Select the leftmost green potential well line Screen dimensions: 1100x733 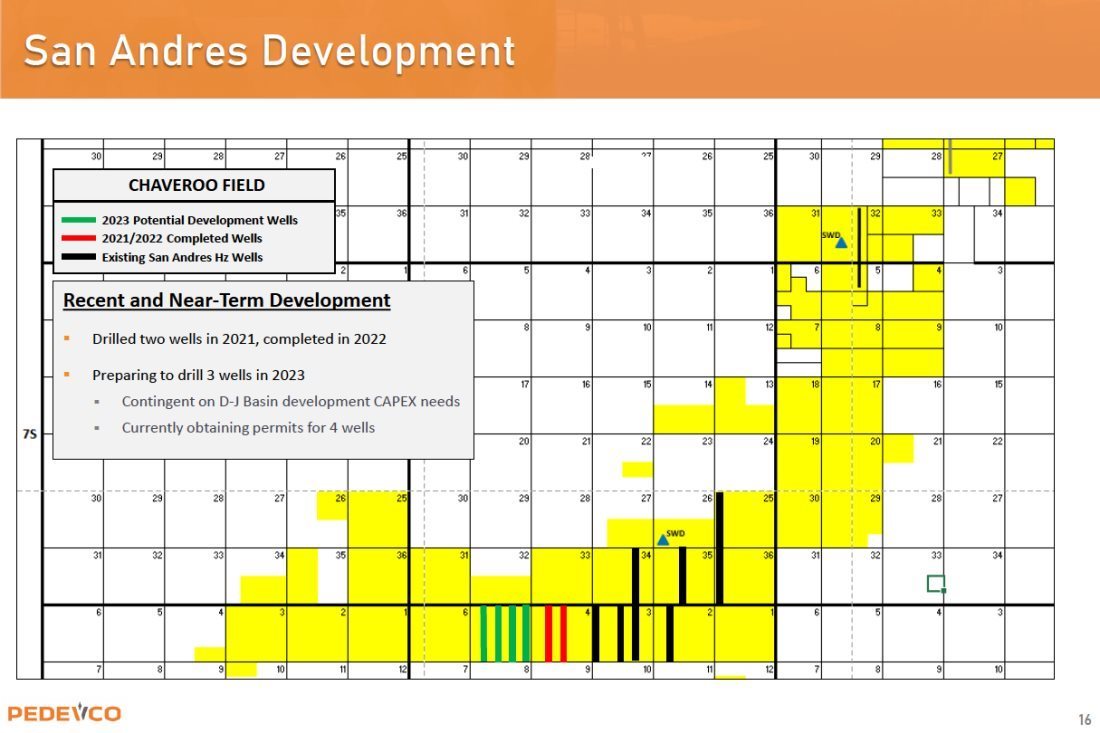click(484, 633)
